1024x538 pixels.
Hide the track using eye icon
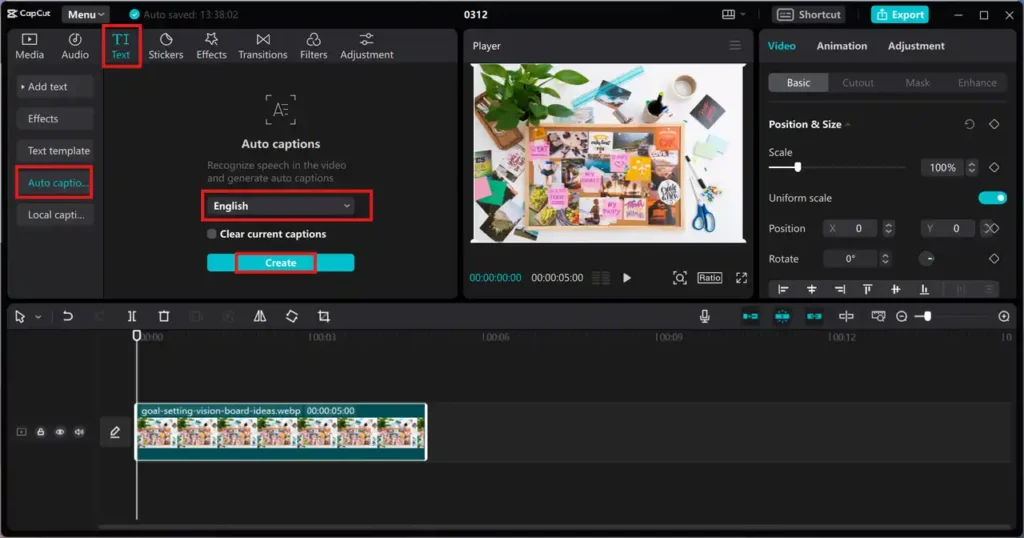pyautogui.click(x=60, y=432)
